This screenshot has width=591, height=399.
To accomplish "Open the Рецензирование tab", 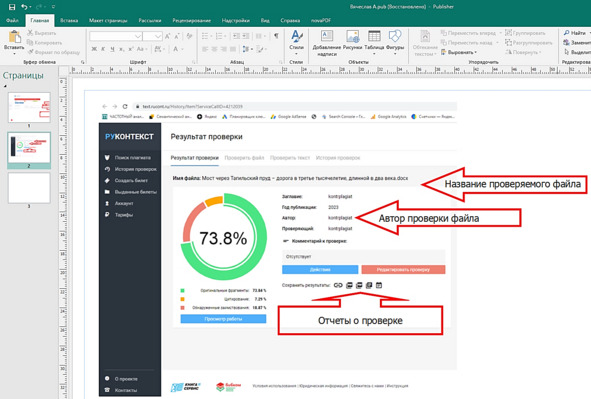I will tap(191, 20).
